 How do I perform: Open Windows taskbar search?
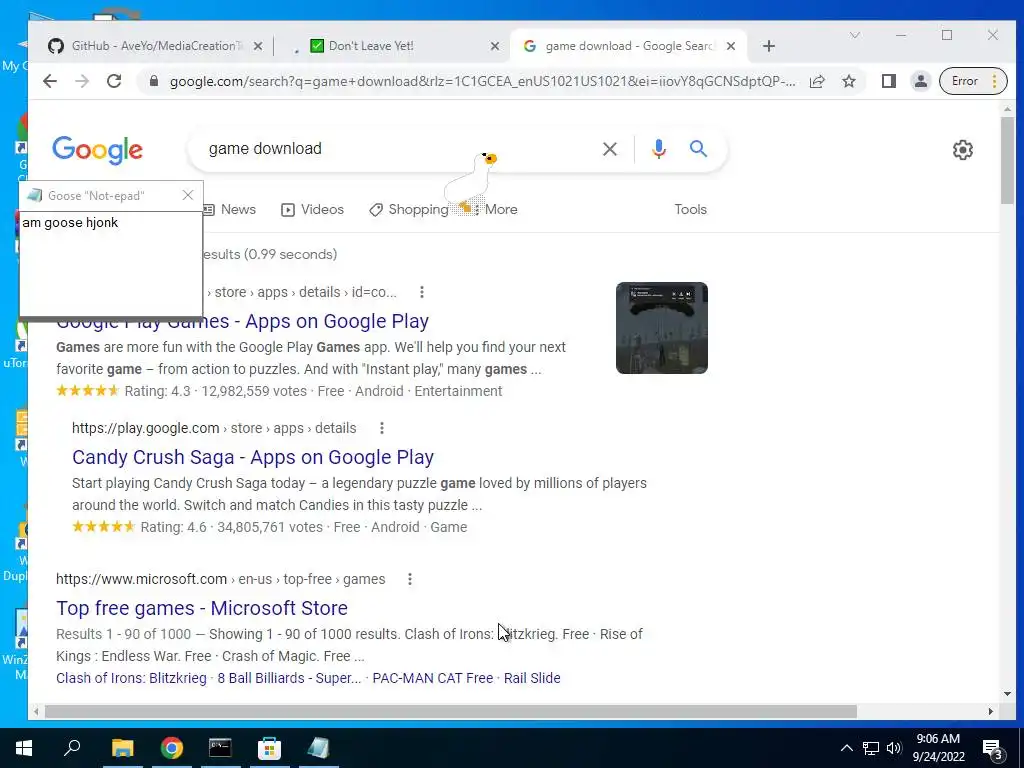(72, 748)
